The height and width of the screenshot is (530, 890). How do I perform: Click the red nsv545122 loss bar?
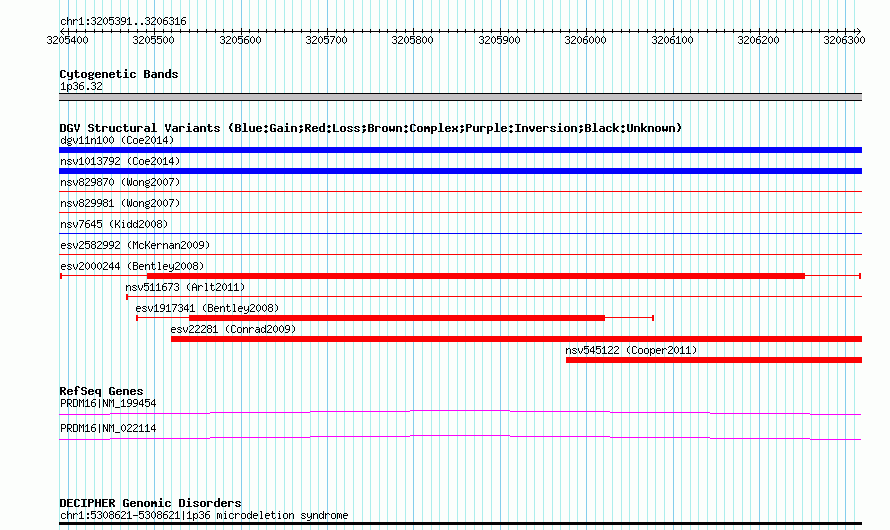(x=714, y=360)
